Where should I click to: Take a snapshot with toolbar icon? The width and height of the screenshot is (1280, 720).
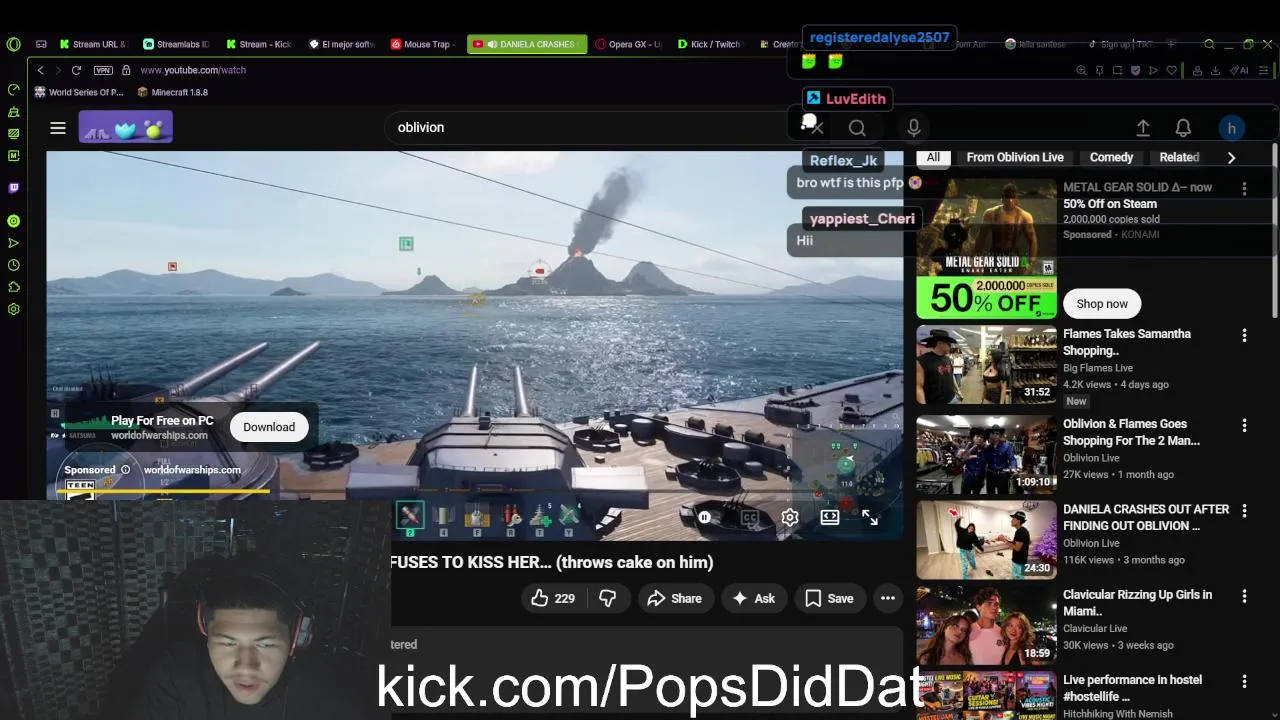[1118, 70]
